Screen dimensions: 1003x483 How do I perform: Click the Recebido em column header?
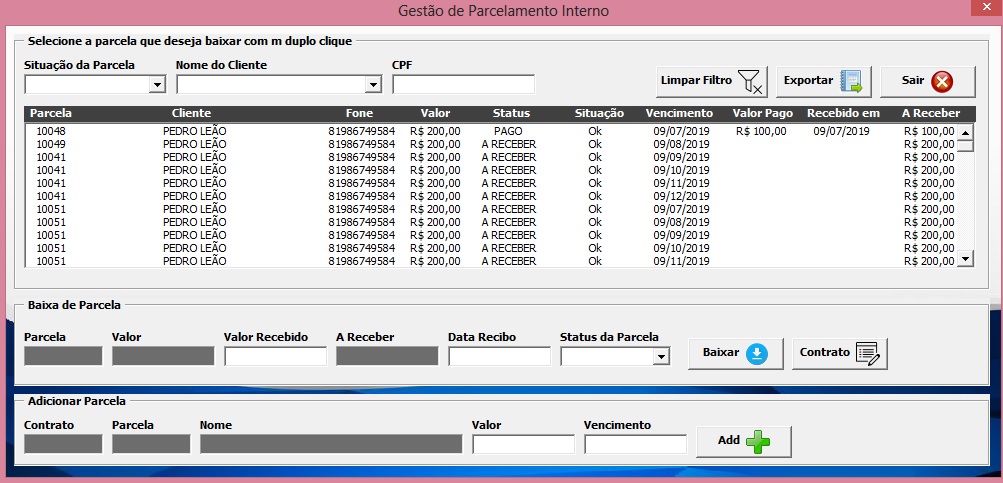[844, 113]
